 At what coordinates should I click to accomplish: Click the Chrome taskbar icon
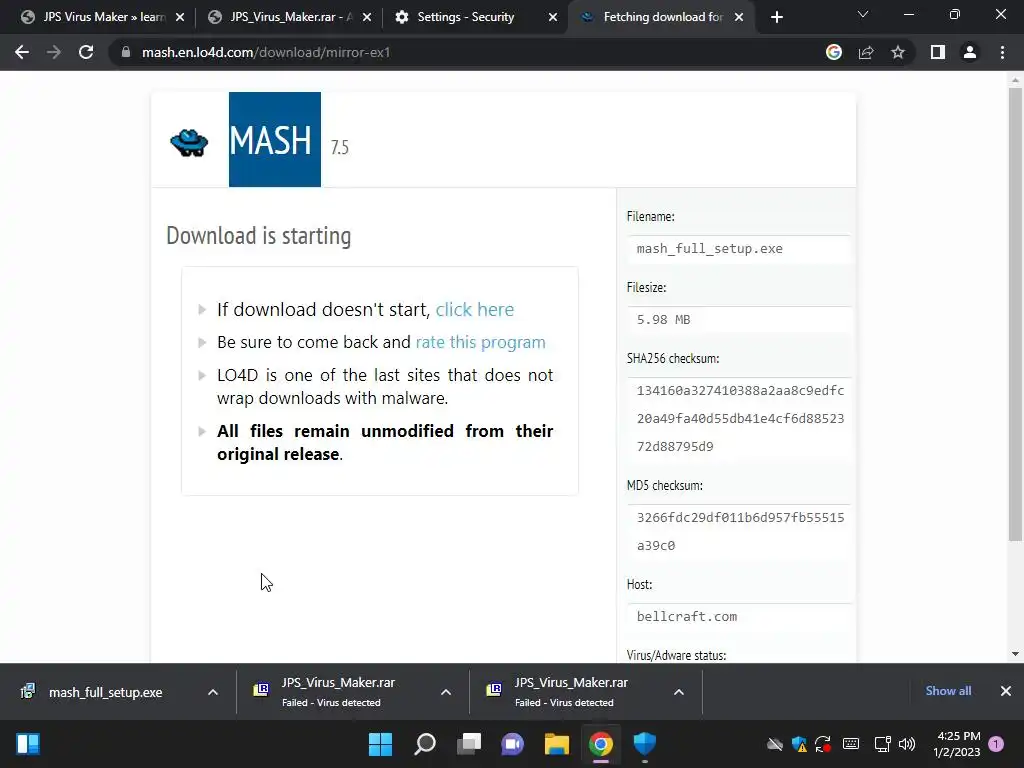(601, 744)
